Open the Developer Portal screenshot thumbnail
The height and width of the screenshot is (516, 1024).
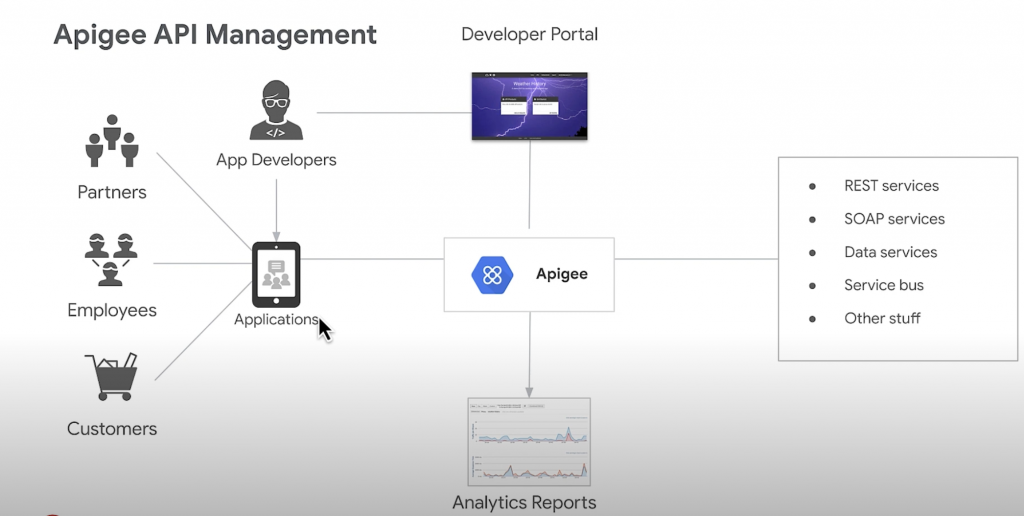(x=530, y=106)
